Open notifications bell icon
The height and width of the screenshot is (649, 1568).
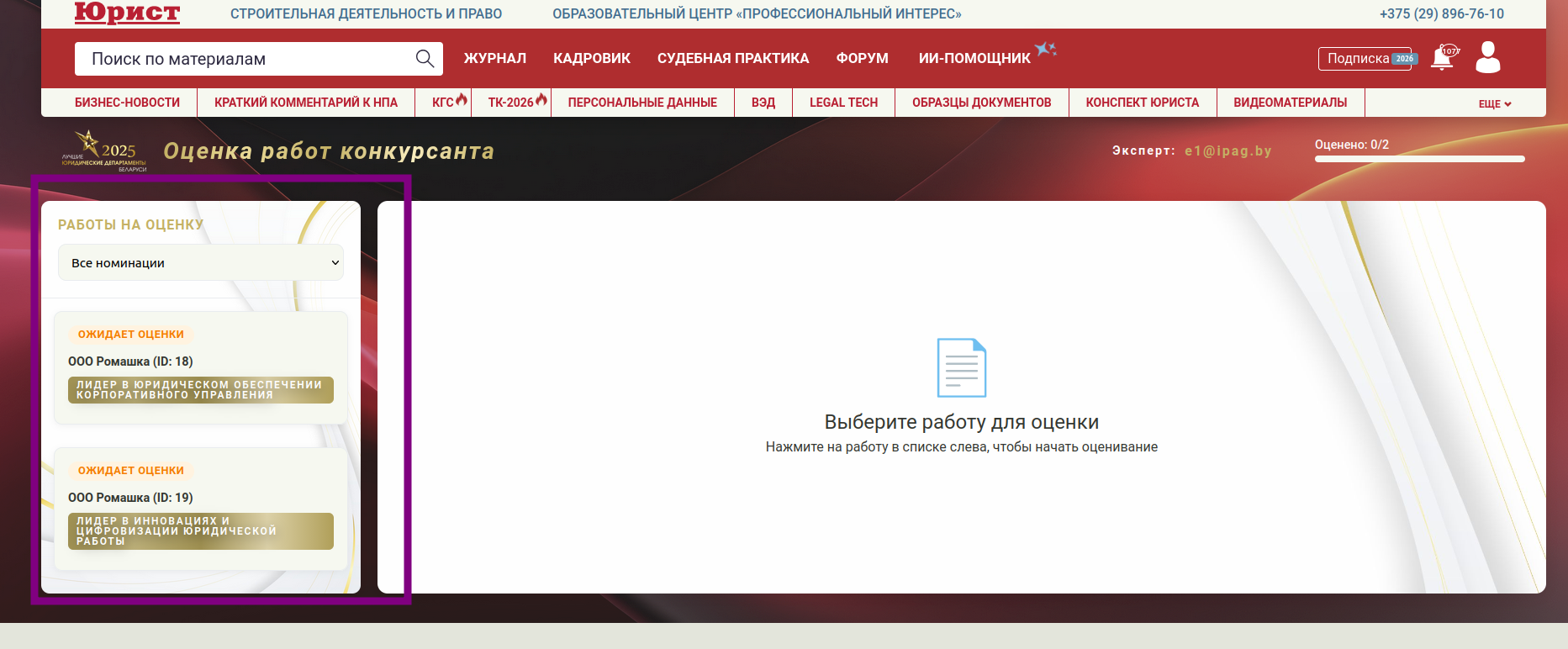tap(1443, 58)
